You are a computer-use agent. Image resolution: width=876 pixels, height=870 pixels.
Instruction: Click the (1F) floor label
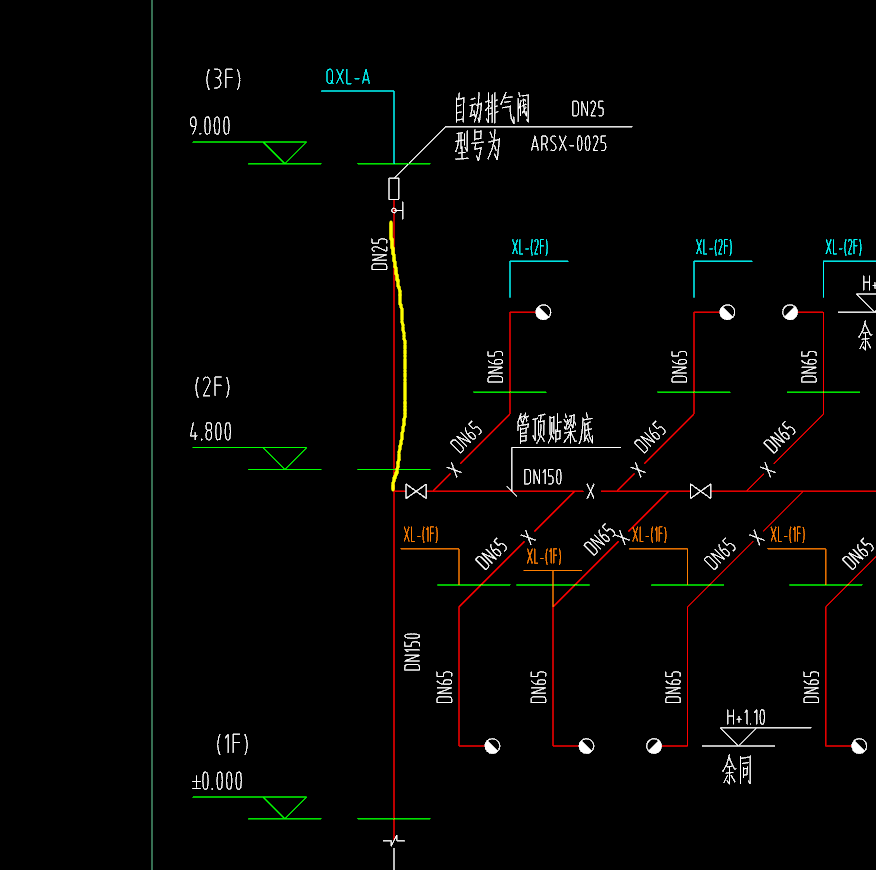tap(232, 744)
